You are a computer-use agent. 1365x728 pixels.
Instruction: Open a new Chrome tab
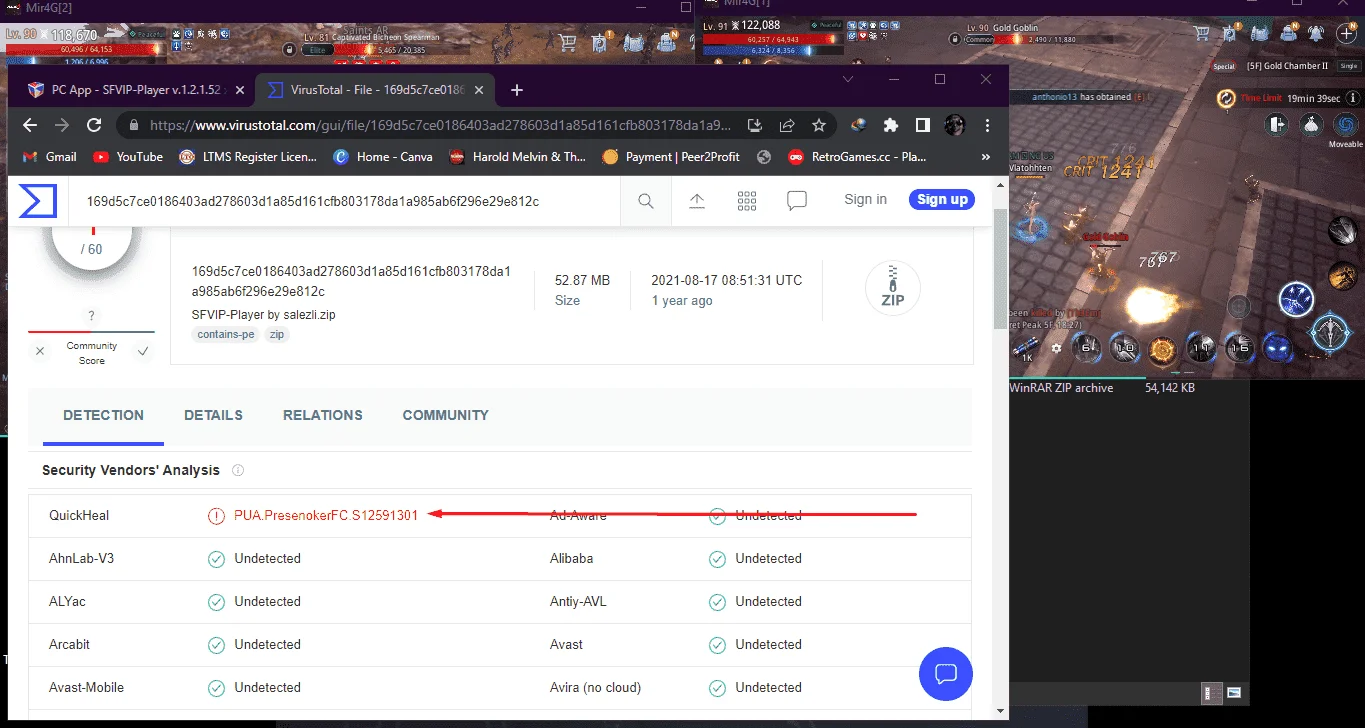click(x=517, y=90)
